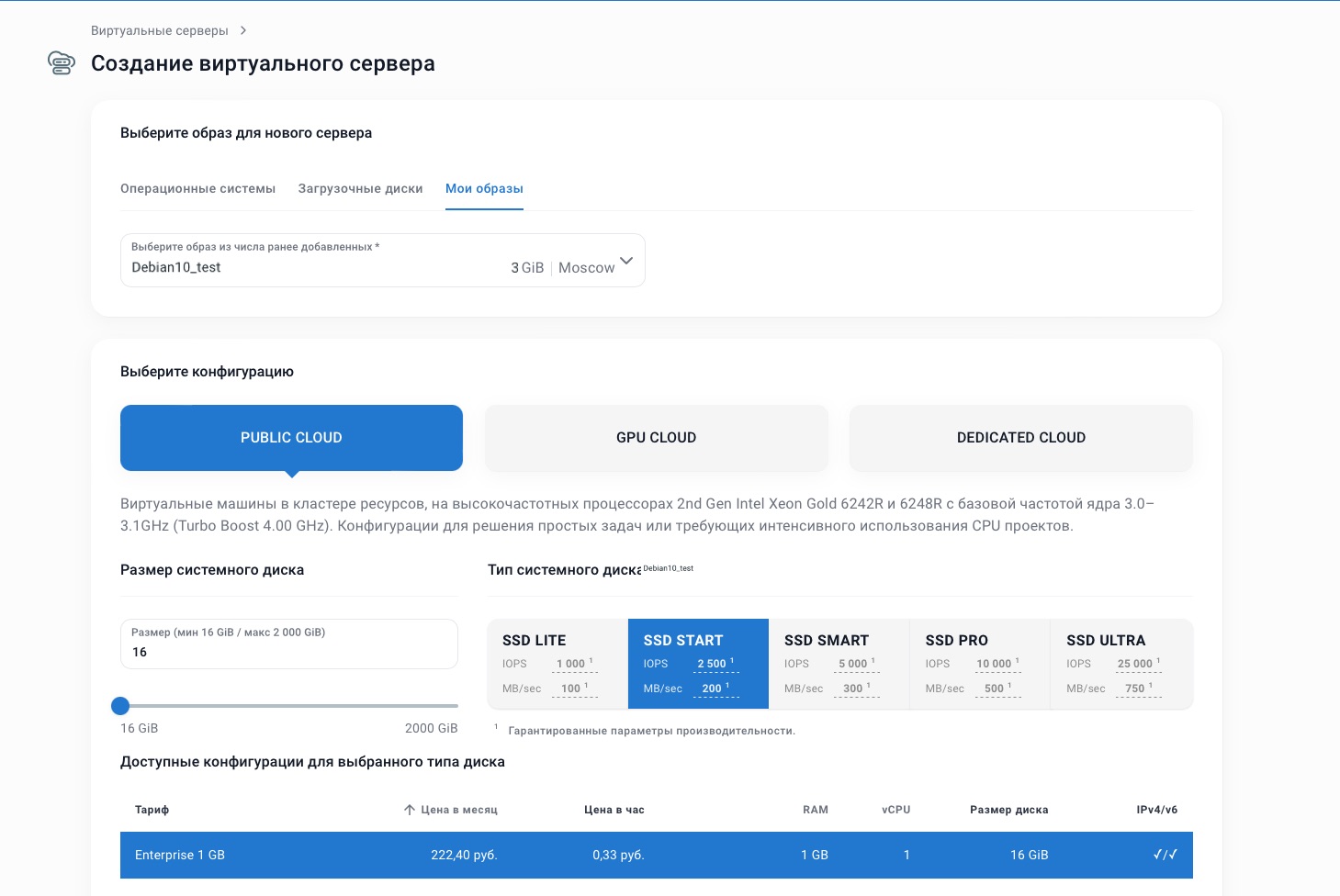The image size is (1340, 896).
Task: Select the «Мои образы» tab
Action: click(484, 189)
